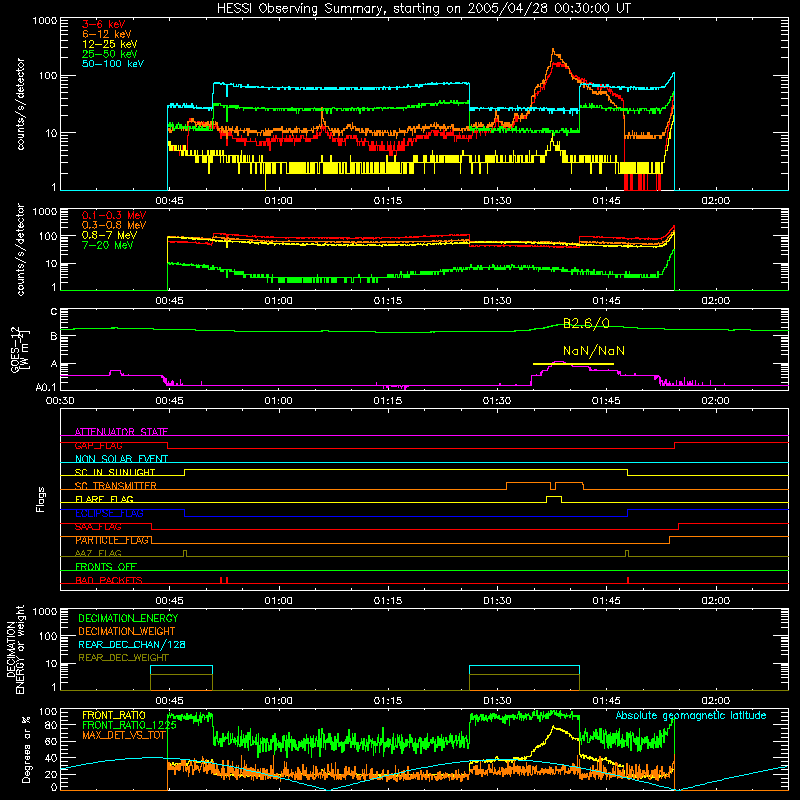
Task: Click the DECIMATION_WEIGHT legend entry
Action: click(127, 631)
